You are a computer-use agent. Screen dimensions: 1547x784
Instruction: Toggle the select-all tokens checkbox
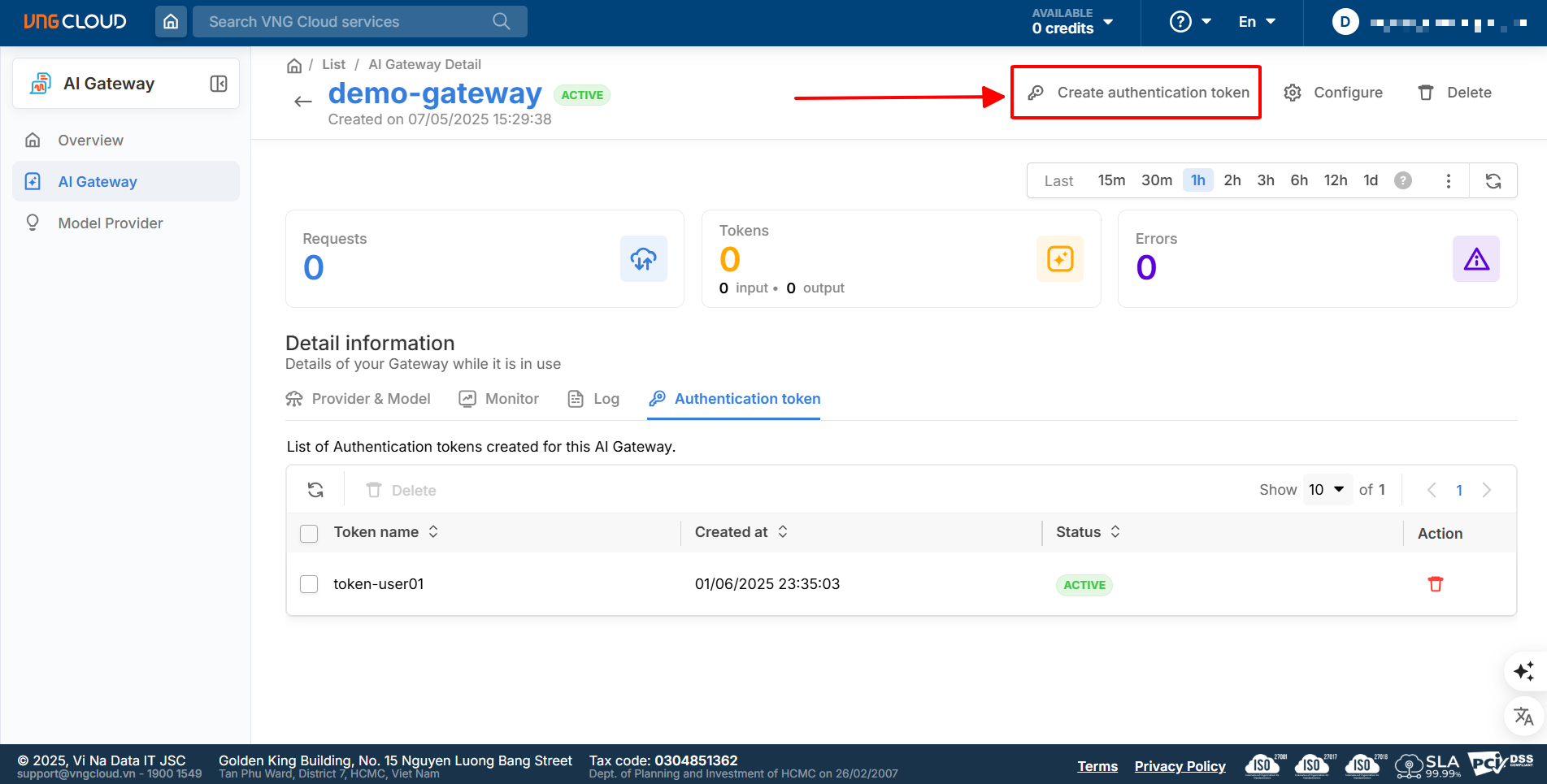[x=309, y=533]
